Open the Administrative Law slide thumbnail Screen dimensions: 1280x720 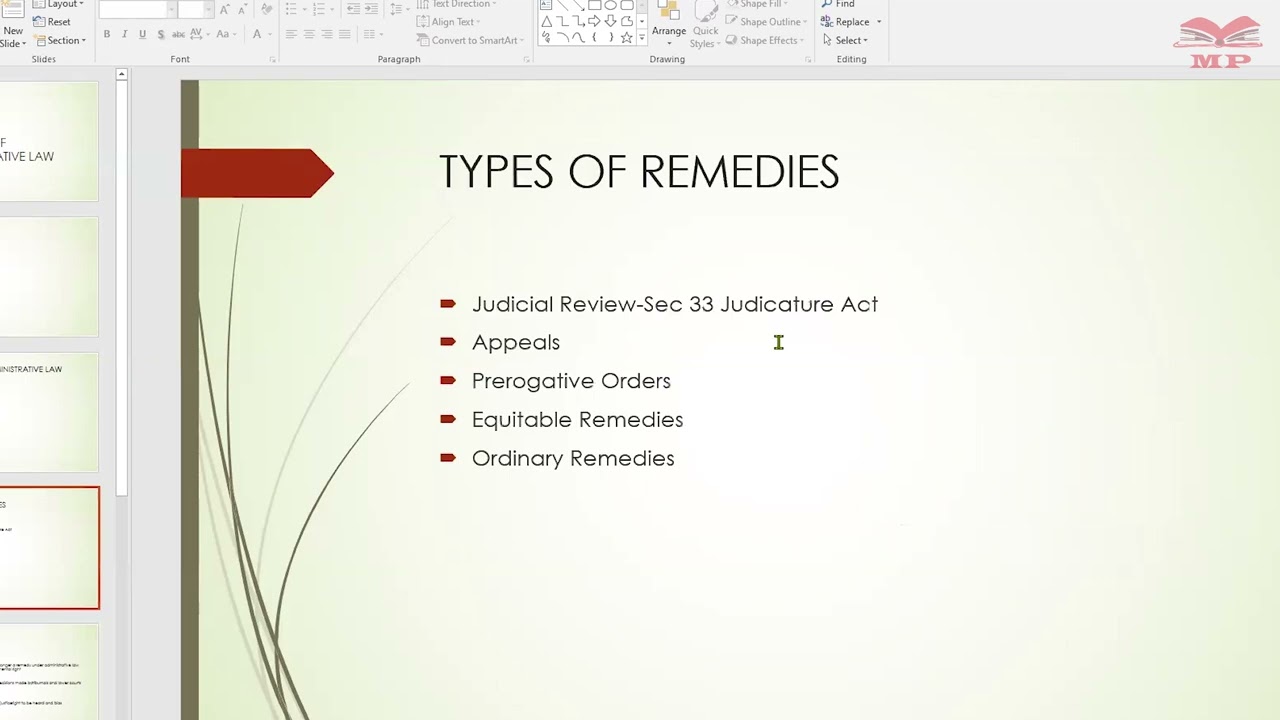49,412
